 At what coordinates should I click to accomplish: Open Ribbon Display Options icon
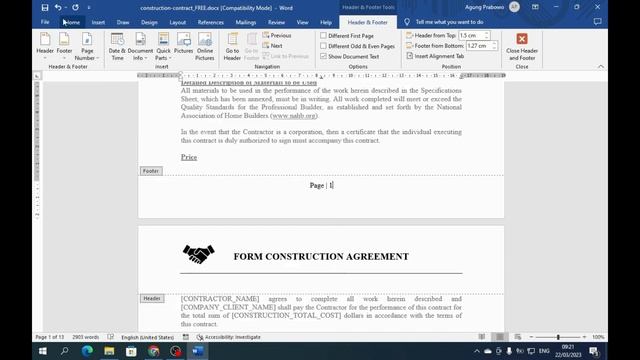tap(535, 7)
